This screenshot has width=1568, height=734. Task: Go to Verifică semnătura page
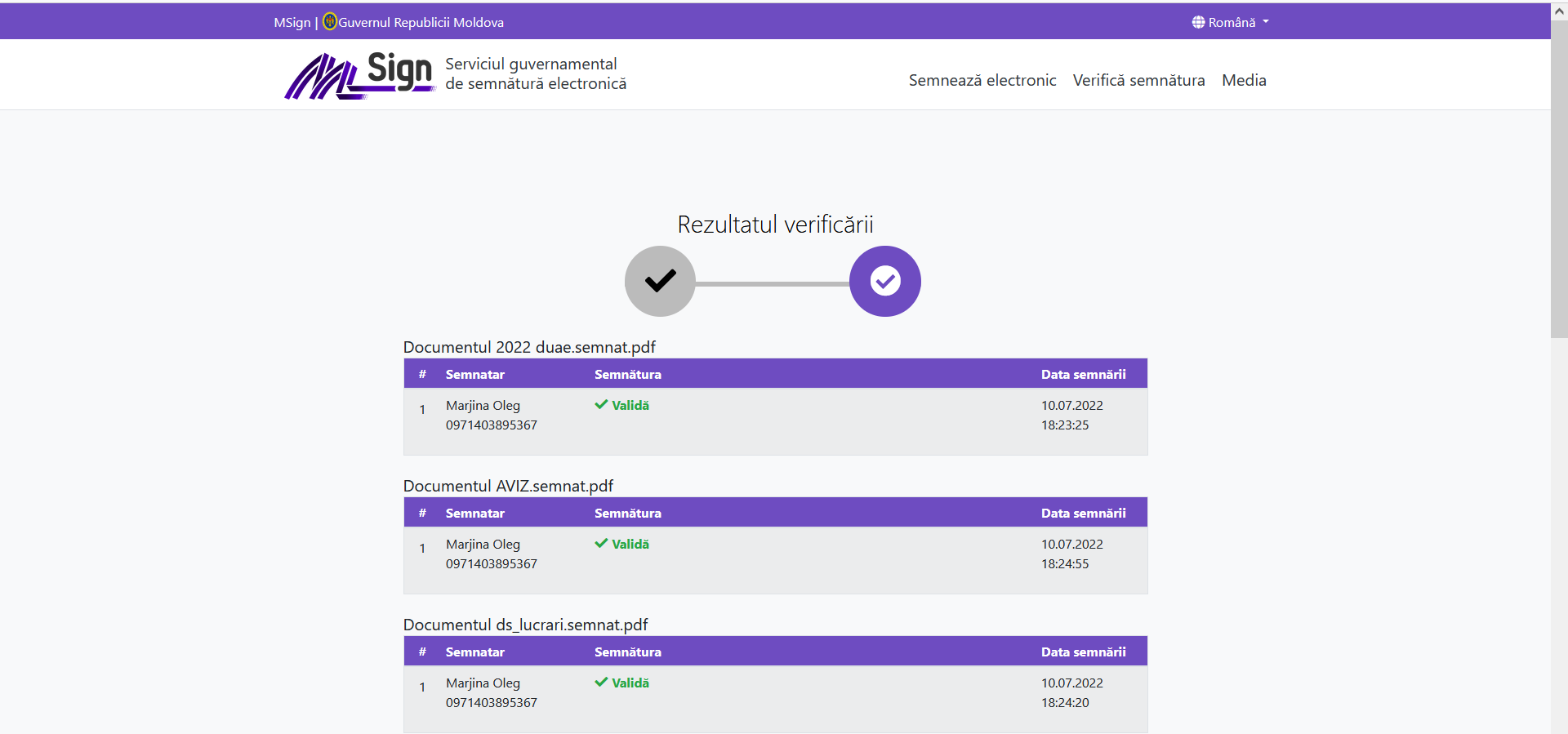1138,80
